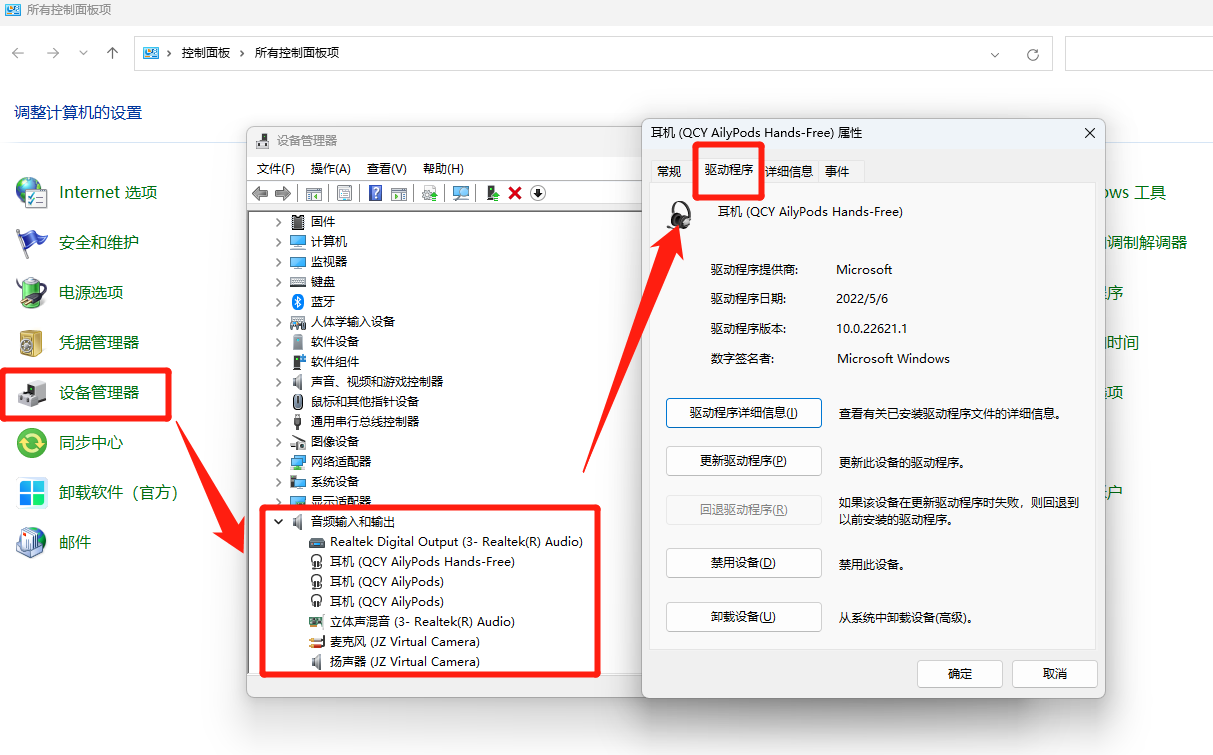Click 禁用设备(D) button
Viewport: 1213px width, 755px height.
[x=744, y=563]
